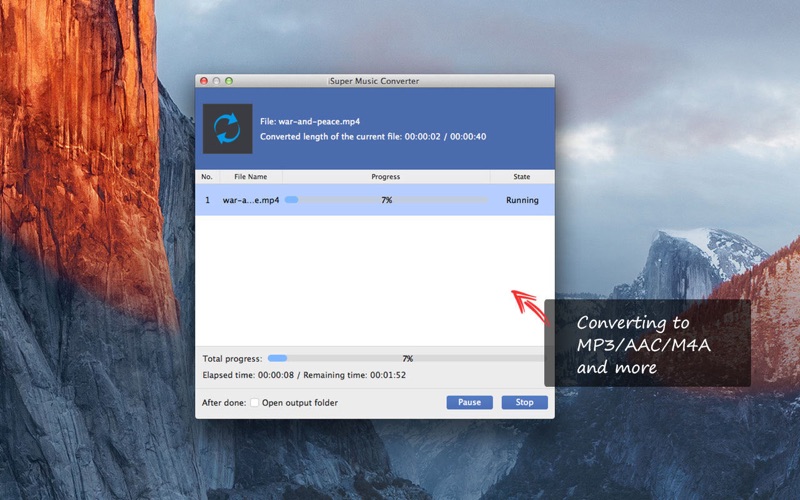Click the Progress column header
Viewport: 800px width, 500px height.
[x=385, y=177]
